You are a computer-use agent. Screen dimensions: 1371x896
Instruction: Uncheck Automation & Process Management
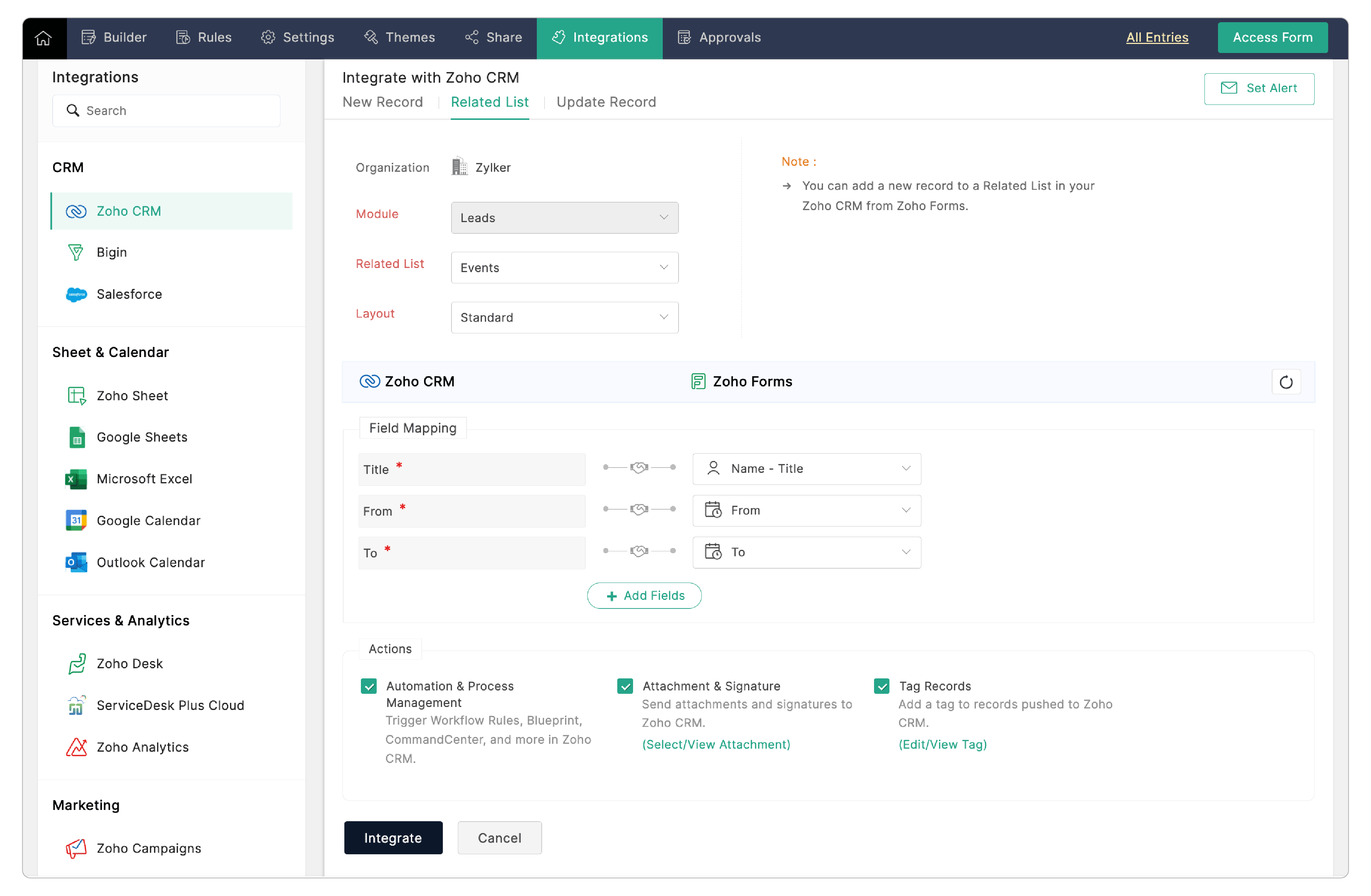[369, 686]
